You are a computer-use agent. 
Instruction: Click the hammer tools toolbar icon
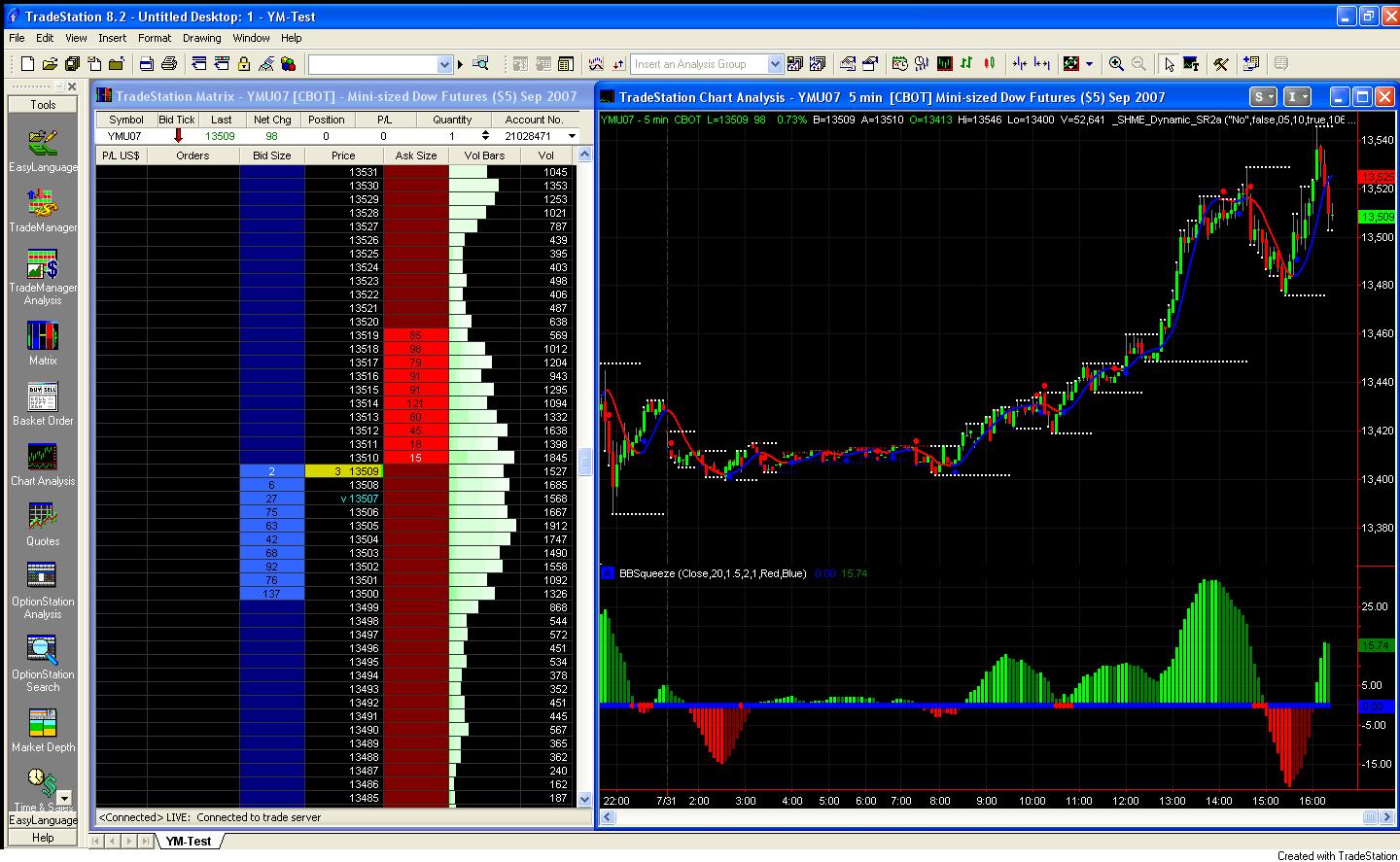pyautogui.click(x=1221, y=64)
